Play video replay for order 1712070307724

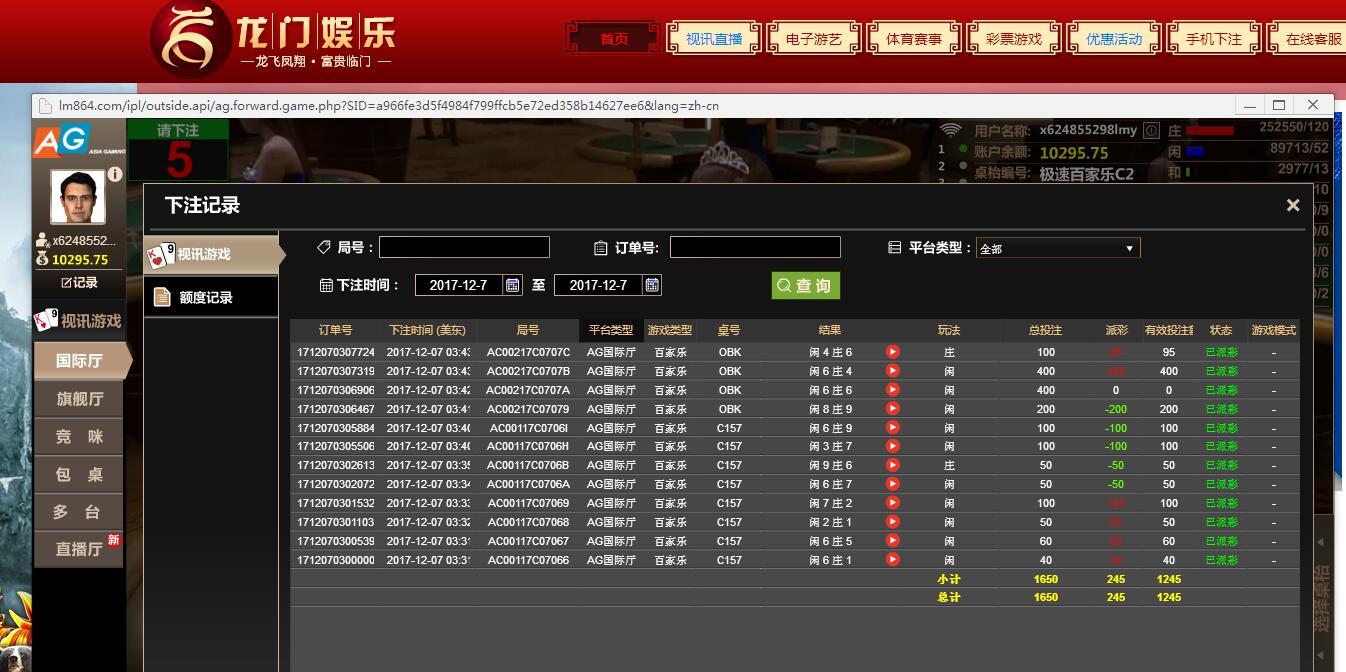pyautogui.click(x=892, y=352)
